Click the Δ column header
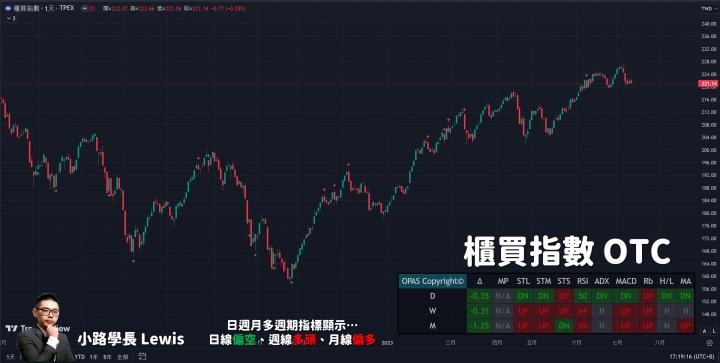 [x=480, y=281]
